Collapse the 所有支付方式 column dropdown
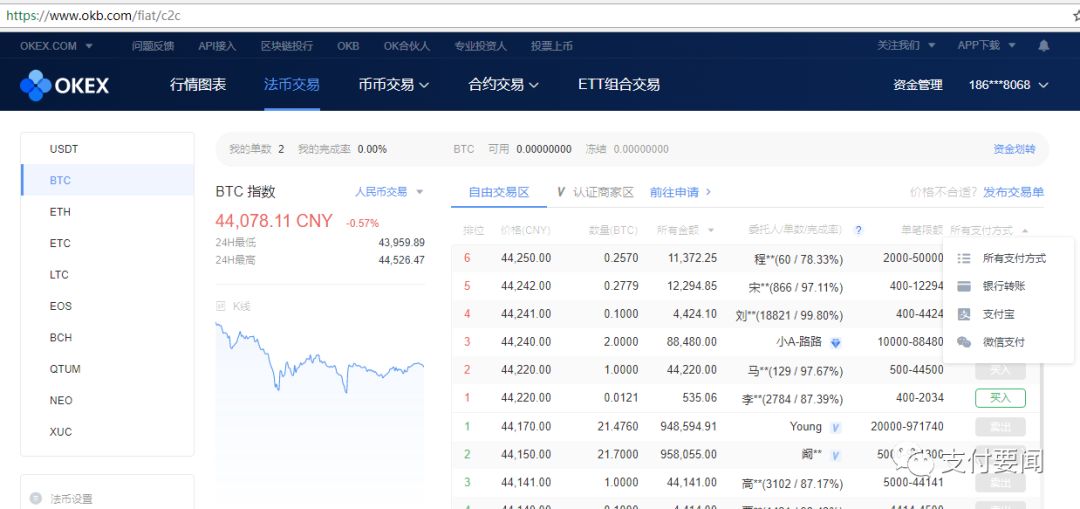Viewport: 1080px width, 509px height. [989, 230]
